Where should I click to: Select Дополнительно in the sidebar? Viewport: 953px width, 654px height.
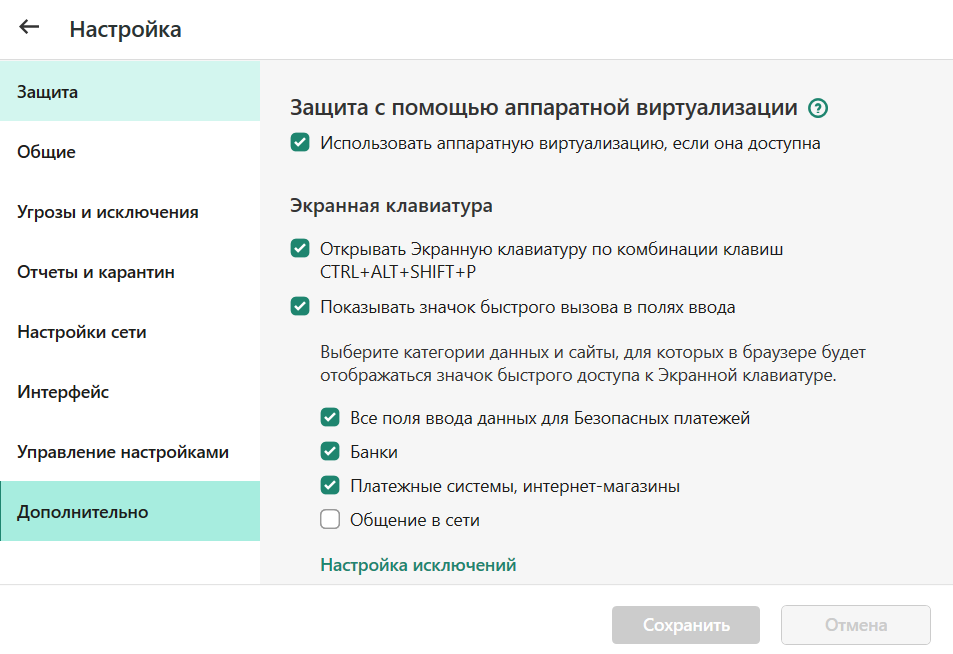pos(130,512)
